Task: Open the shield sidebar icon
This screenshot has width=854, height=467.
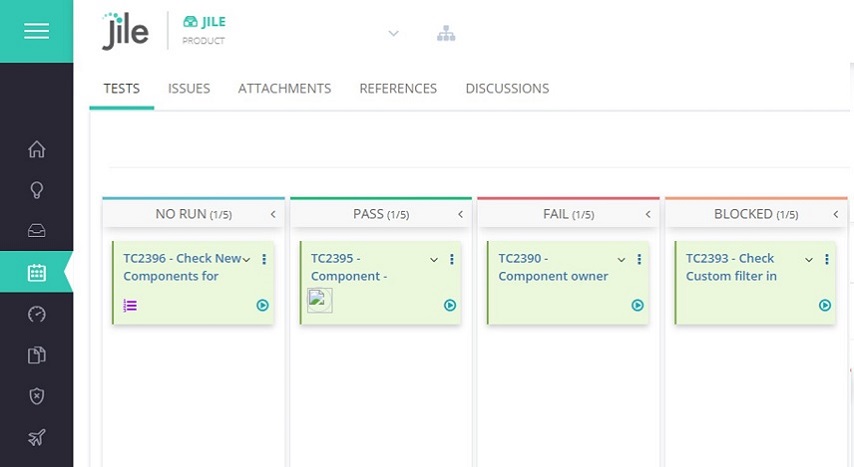Action: 36,396
